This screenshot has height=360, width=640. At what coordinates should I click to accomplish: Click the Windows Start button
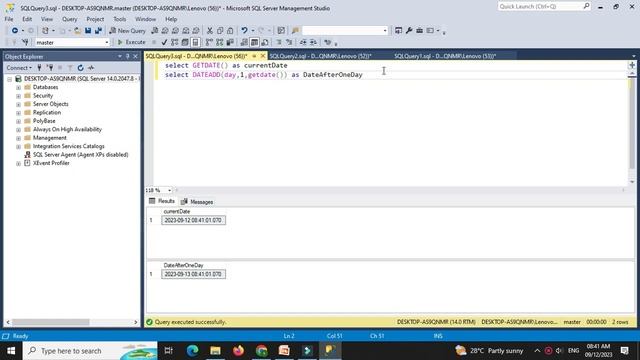coord(11,351)
